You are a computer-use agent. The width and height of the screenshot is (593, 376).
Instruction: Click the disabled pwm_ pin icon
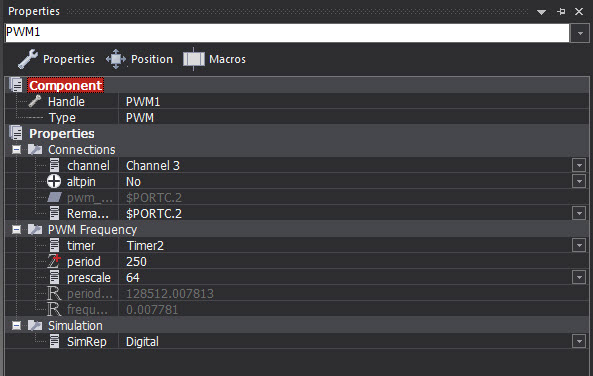click(x=54, y=197)
